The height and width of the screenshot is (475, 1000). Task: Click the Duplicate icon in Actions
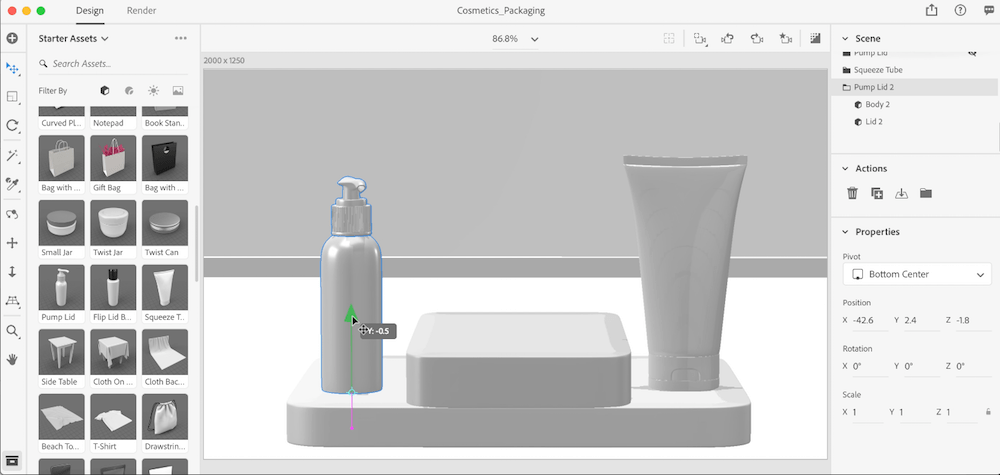click(877, 193)
